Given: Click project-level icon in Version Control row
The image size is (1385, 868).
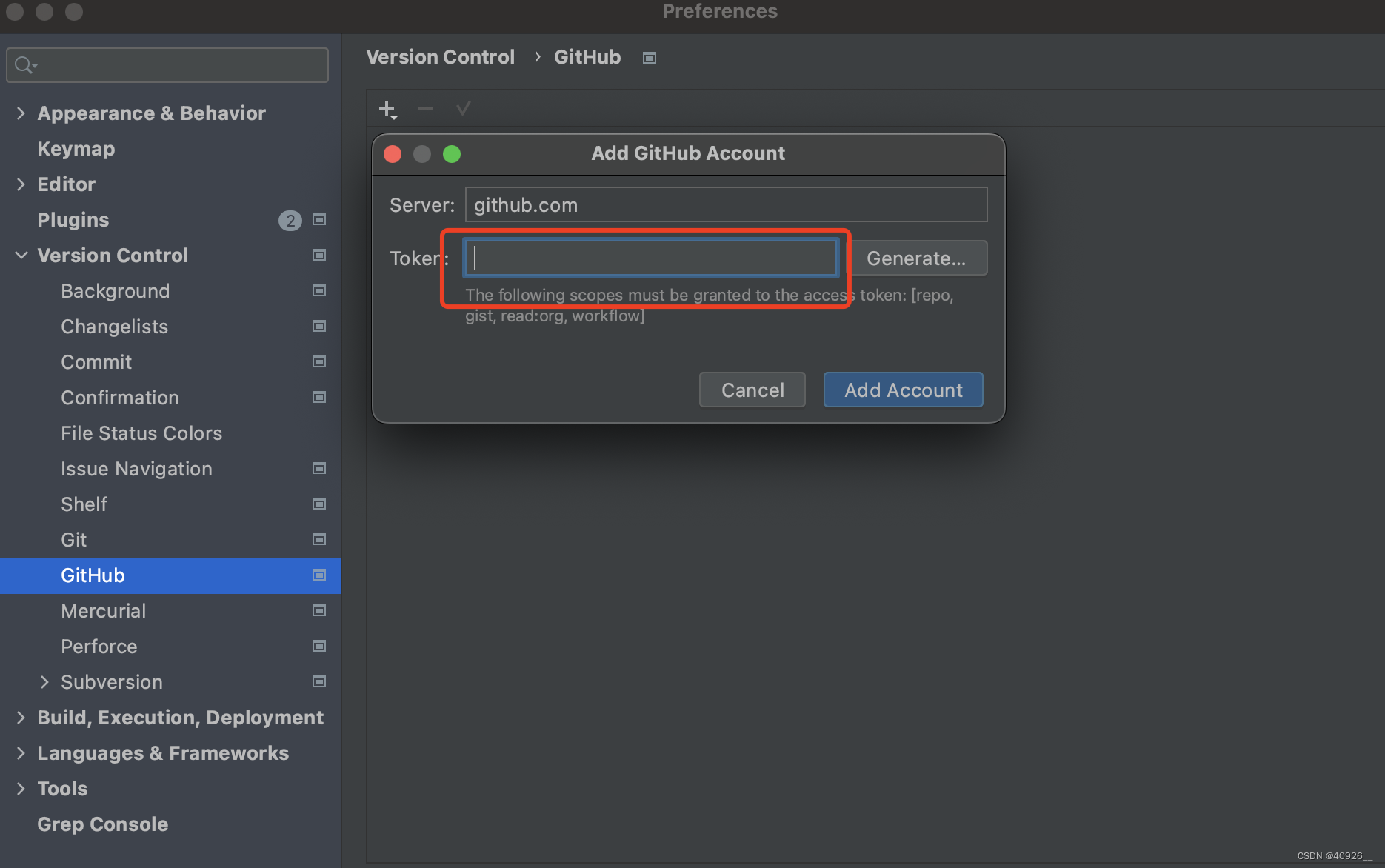Looking at the screenshot, I should [319, 255].
